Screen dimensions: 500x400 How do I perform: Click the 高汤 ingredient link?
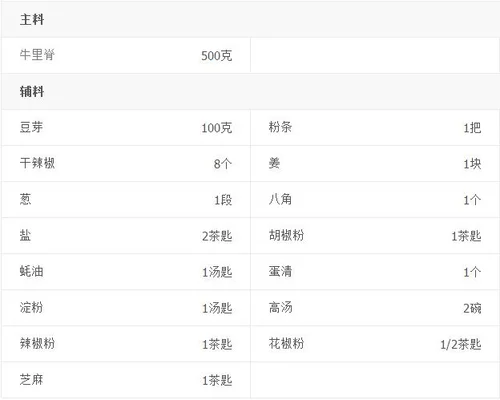pyautogui.click(x=280, y=307)
